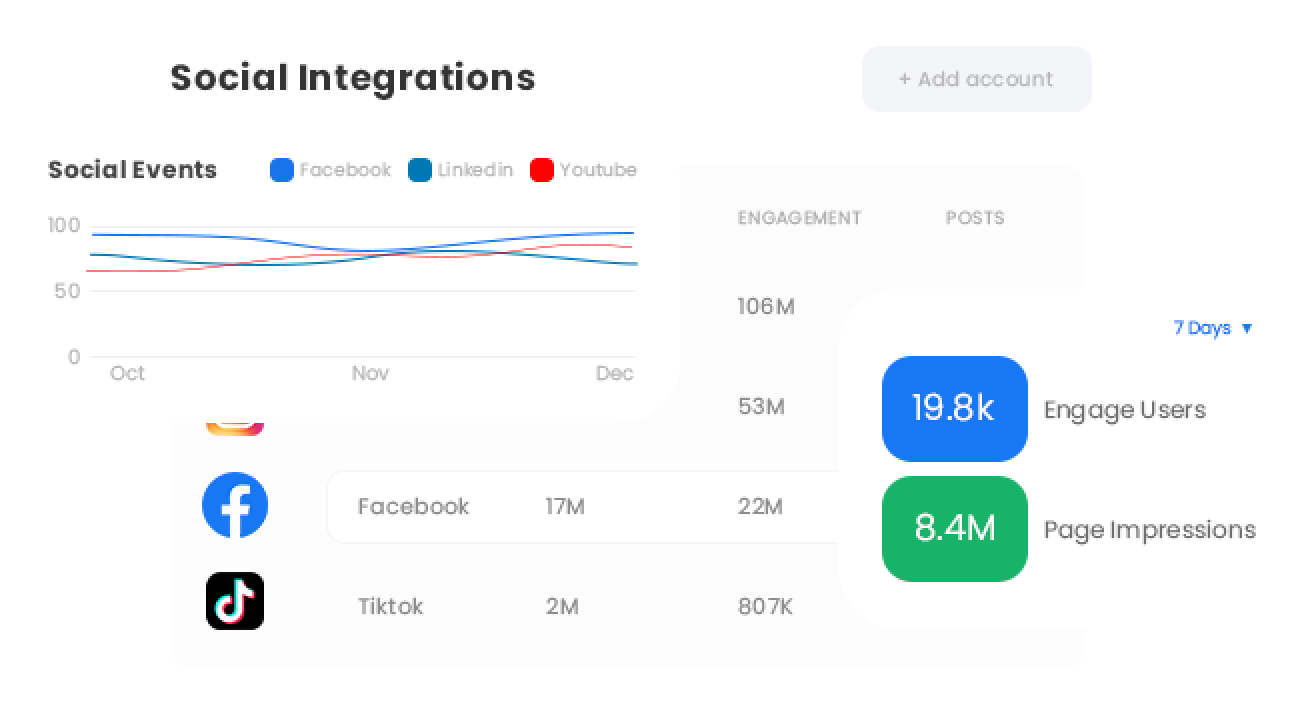Open the 7 Days time range dropdown

point(1212,328)
